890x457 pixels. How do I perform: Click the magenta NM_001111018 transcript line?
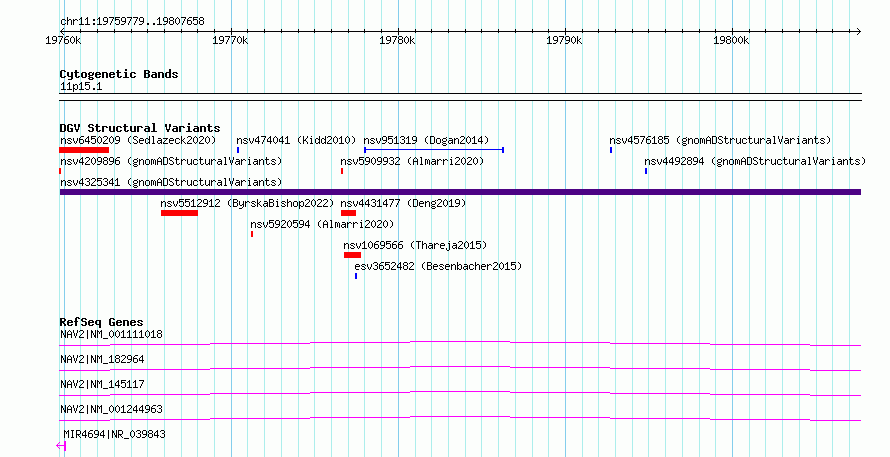[460, 343]
